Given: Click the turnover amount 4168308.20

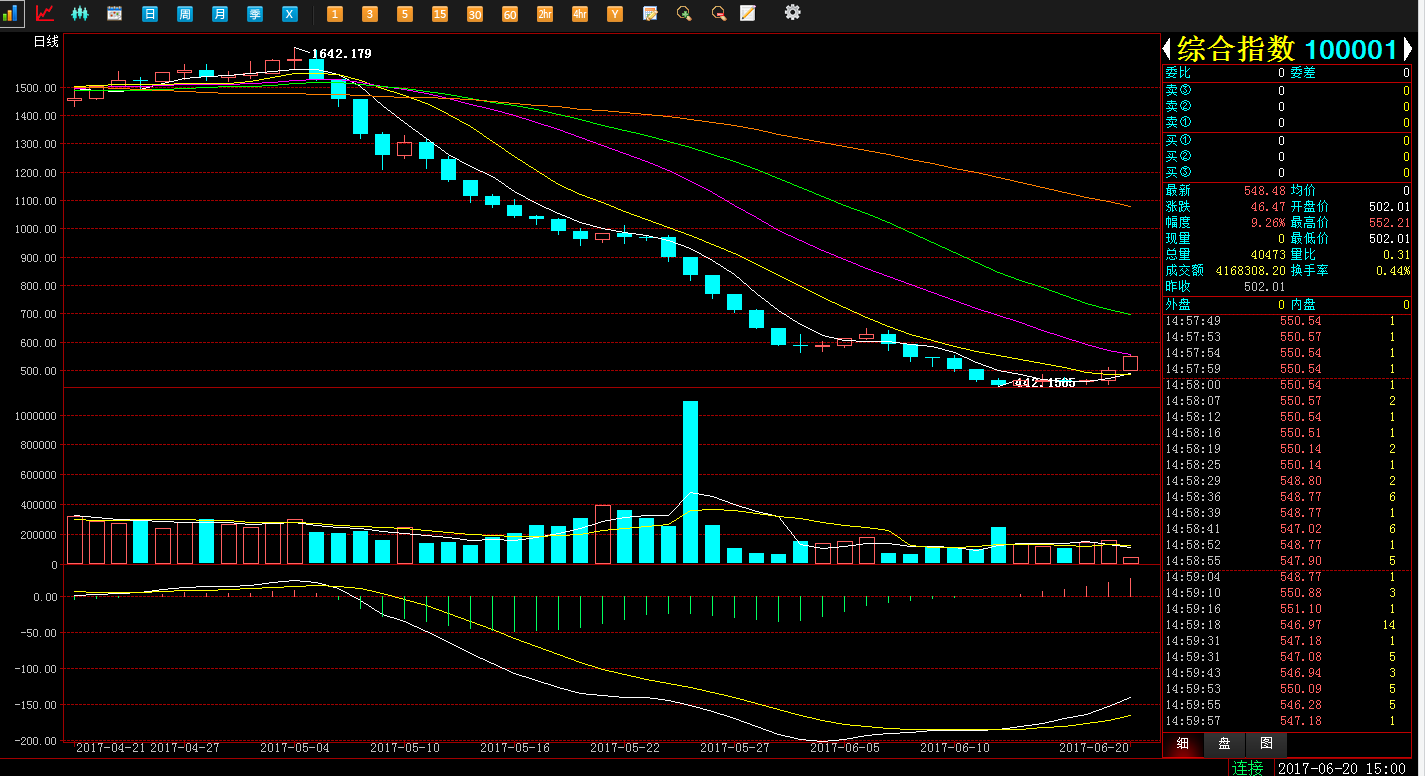Looking at the screenshot, I should point(1251,270).
